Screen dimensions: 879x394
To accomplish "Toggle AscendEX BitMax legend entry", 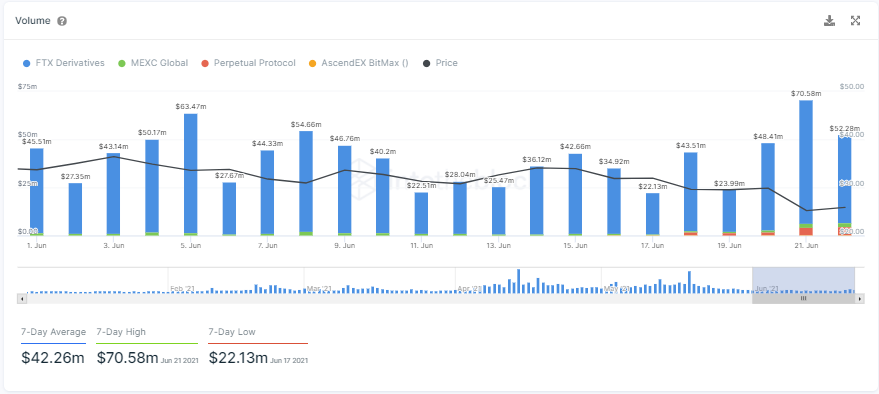I will coord(358,63).
